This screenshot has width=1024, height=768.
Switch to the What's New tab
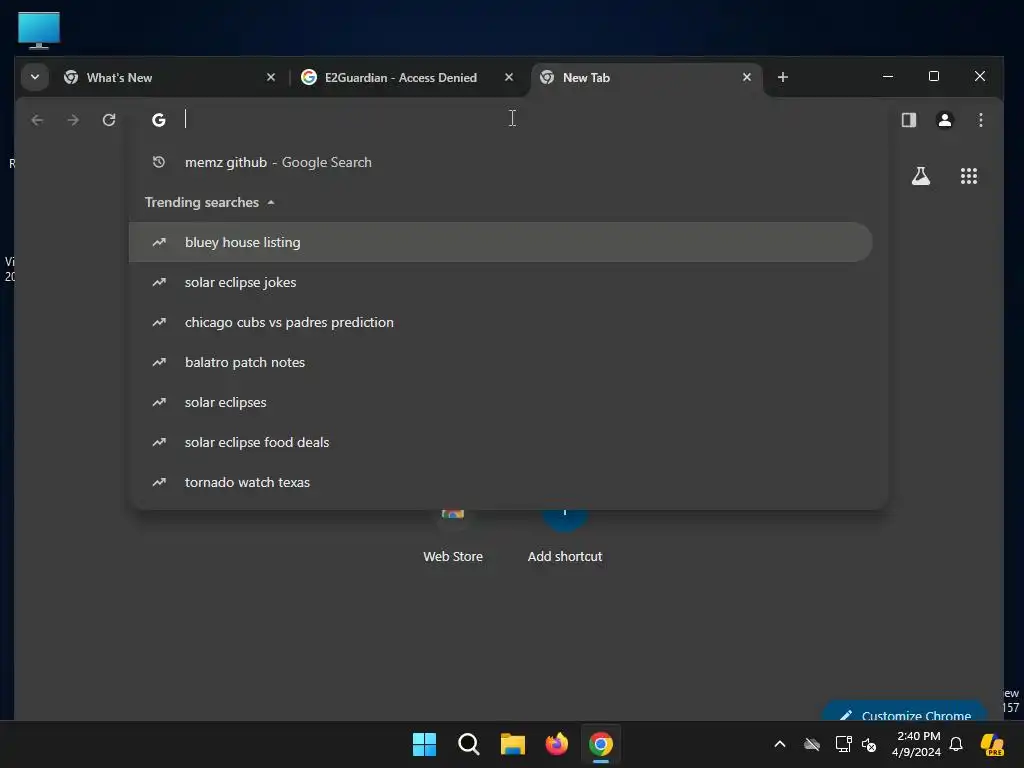[x=170, y=77]
